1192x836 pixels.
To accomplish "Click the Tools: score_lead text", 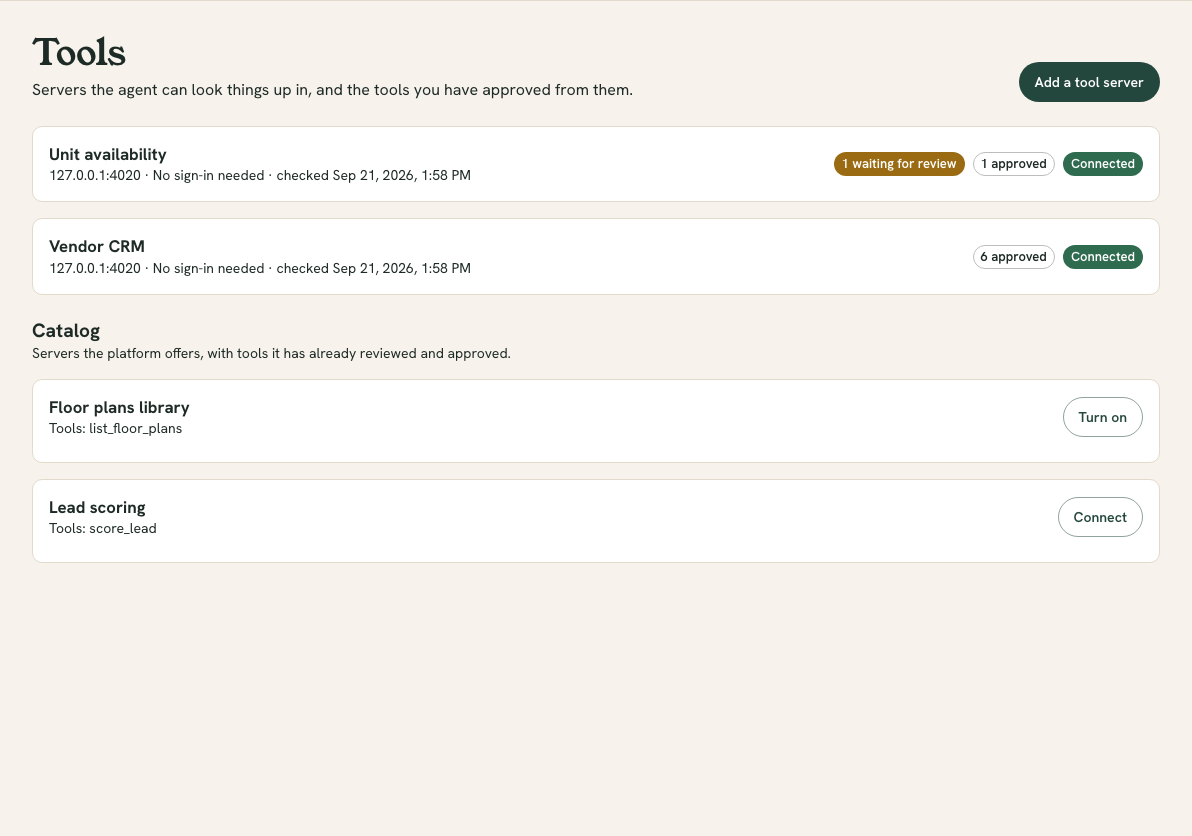I will [x=103, y=529].
